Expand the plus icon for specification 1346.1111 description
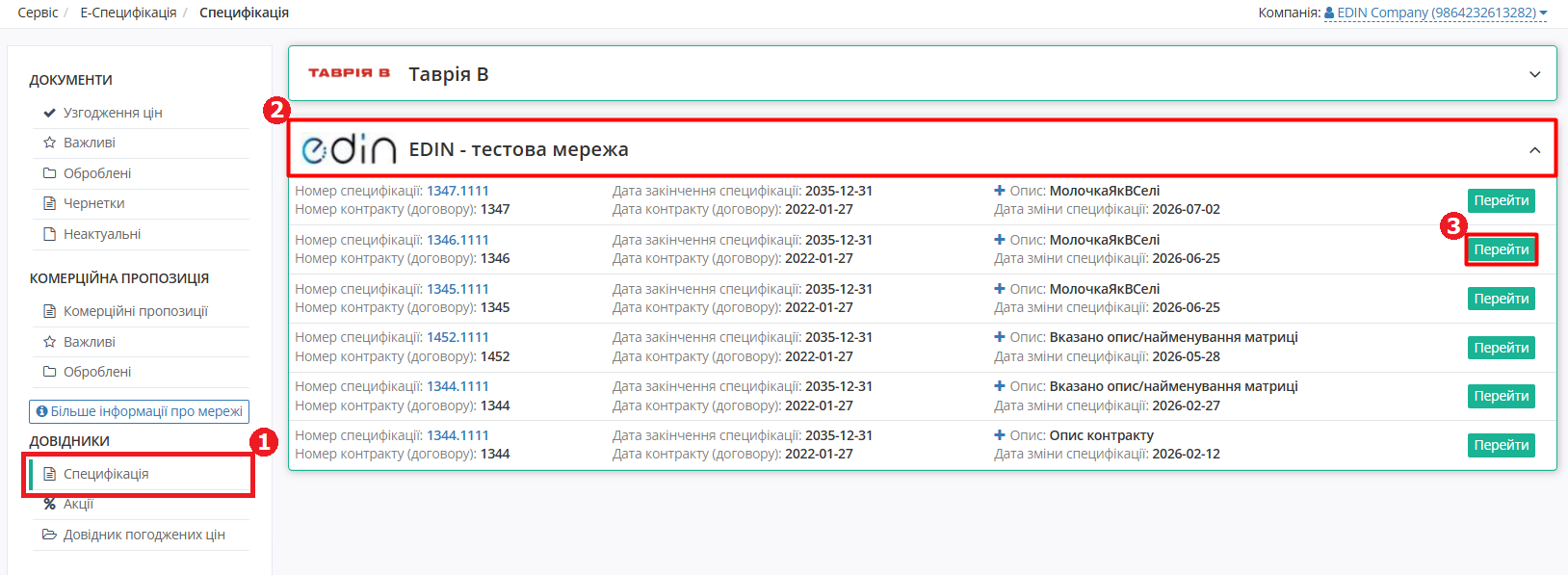Screen dimensions: 1568x575 coord(1000,240)
